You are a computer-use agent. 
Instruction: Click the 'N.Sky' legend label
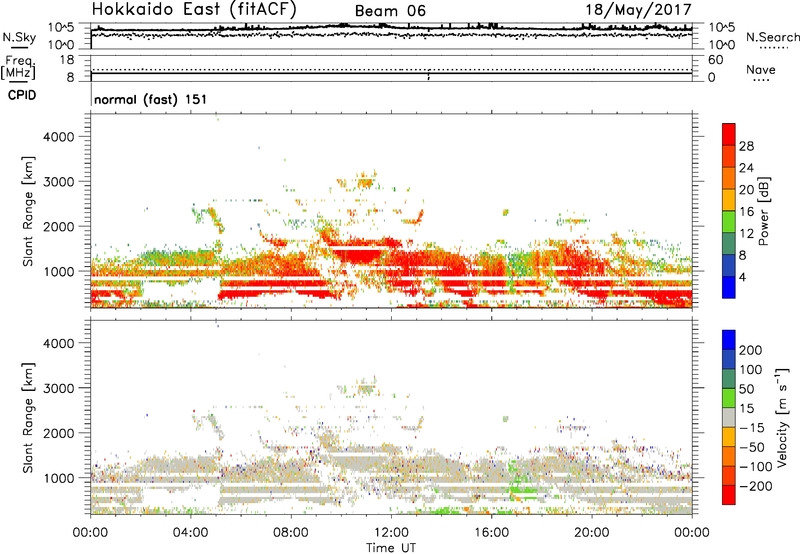pos(19,37)
